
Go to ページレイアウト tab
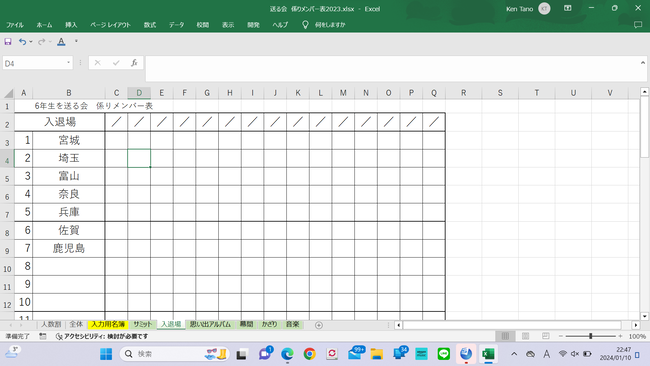pos(110,25)
